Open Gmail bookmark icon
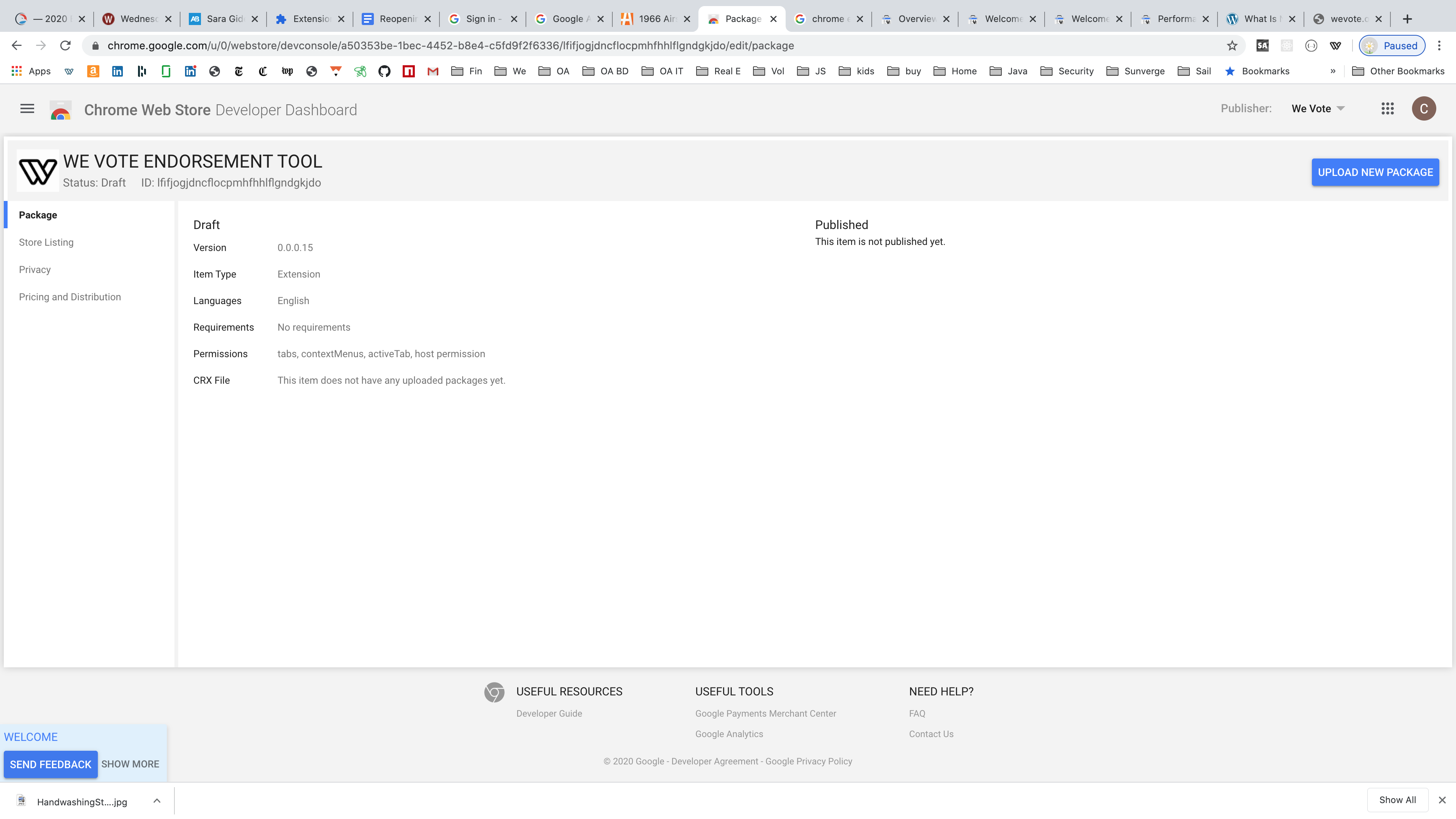 pos(433,71)
